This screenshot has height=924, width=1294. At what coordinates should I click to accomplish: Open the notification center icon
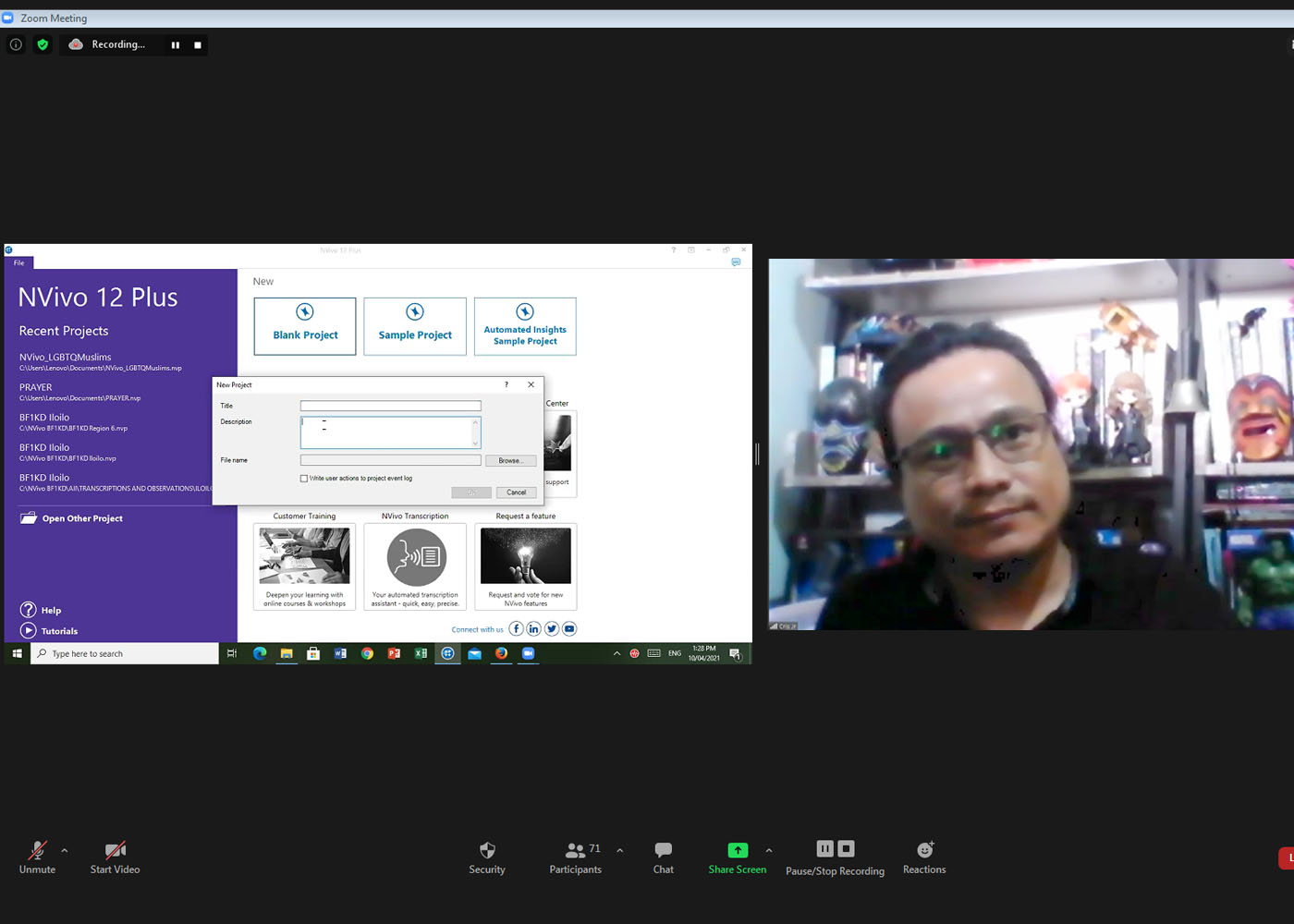(x=736, y=653)
